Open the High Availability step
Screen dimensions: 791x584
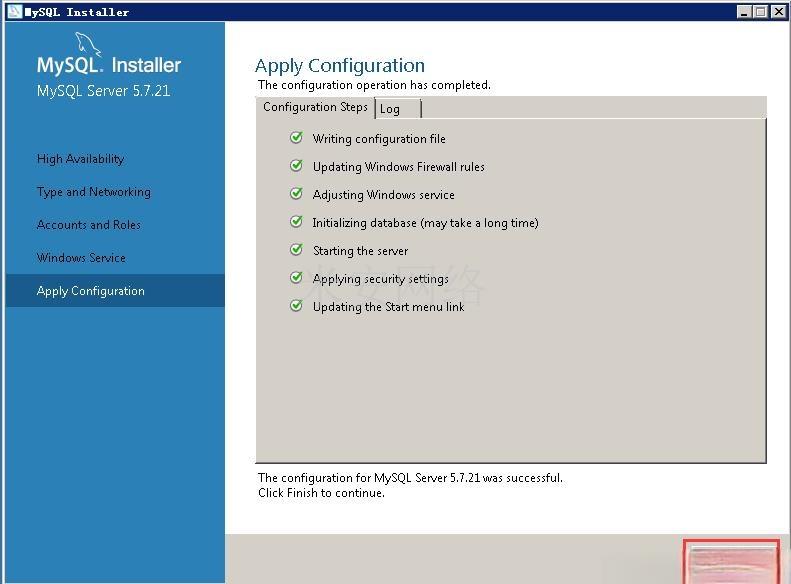(80, 159)
